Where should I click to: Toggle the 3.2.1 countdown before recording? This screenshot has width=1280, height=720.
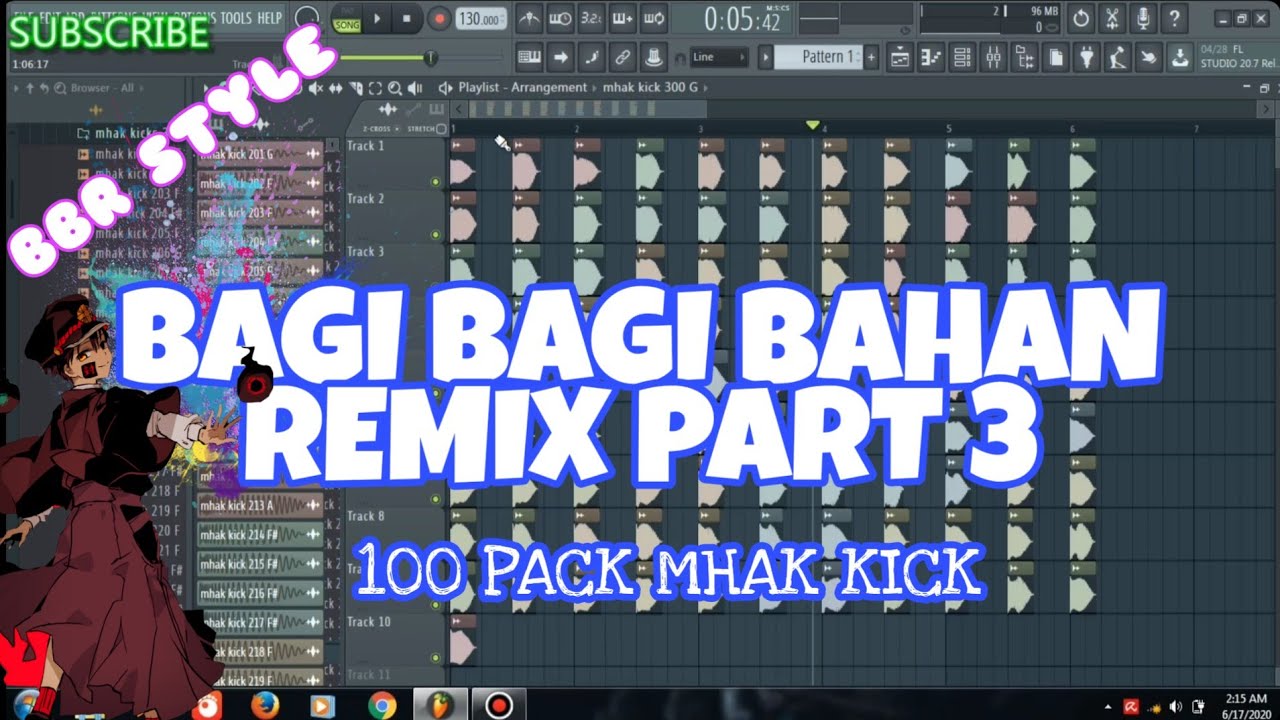592,18
